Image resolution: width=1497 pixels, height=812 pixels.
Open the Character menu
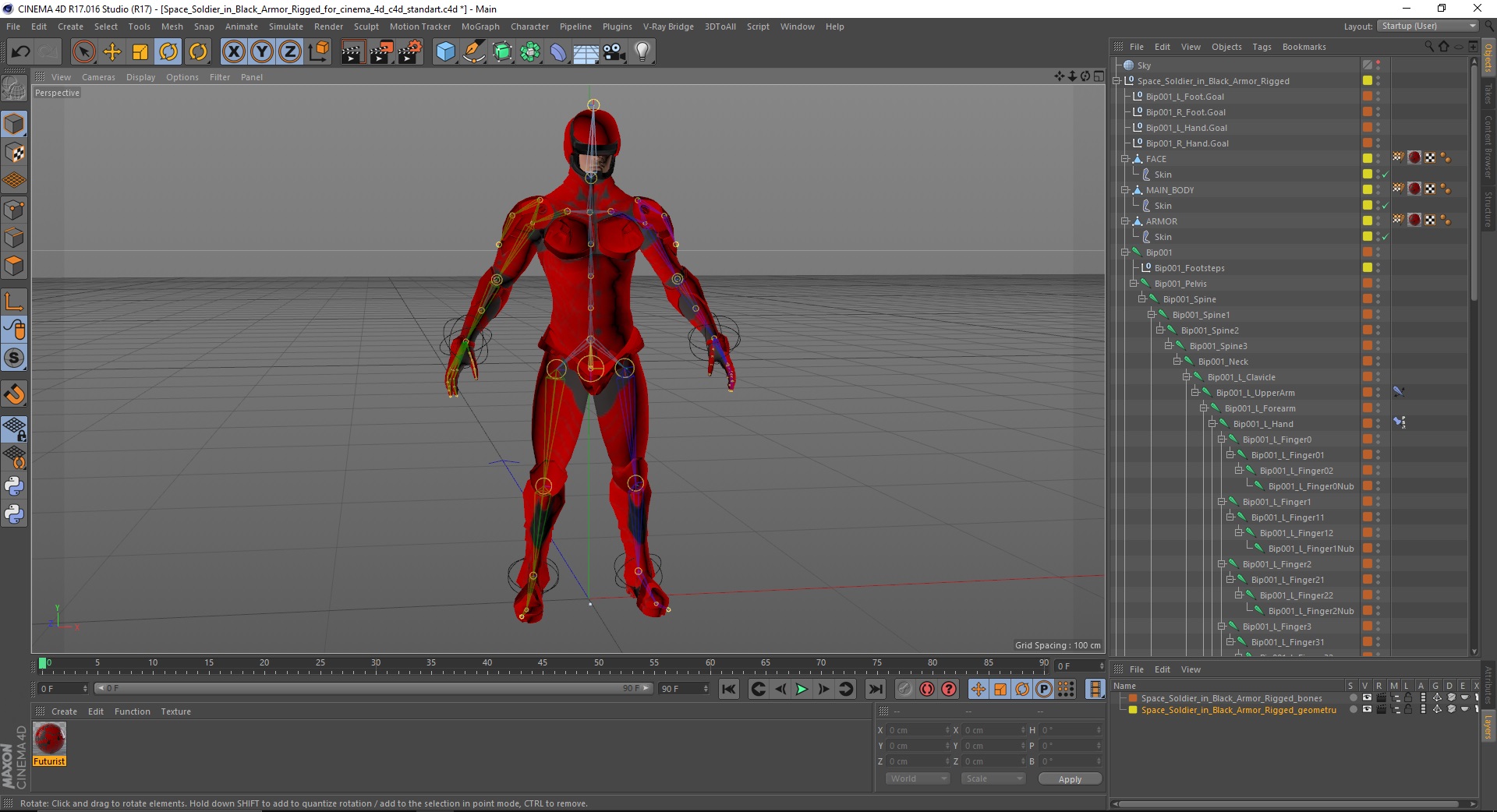pos(529,26)
